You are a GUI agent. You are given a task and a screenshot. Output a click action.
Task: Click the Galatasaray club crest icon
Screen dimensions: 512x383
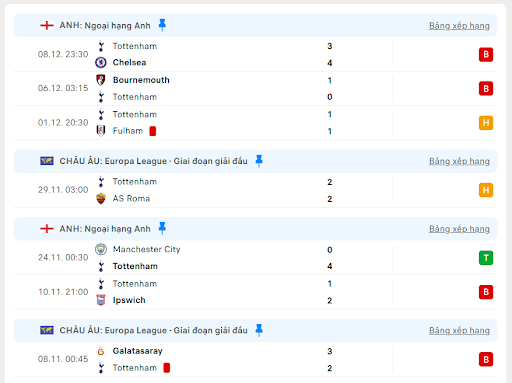click(101, 351)
